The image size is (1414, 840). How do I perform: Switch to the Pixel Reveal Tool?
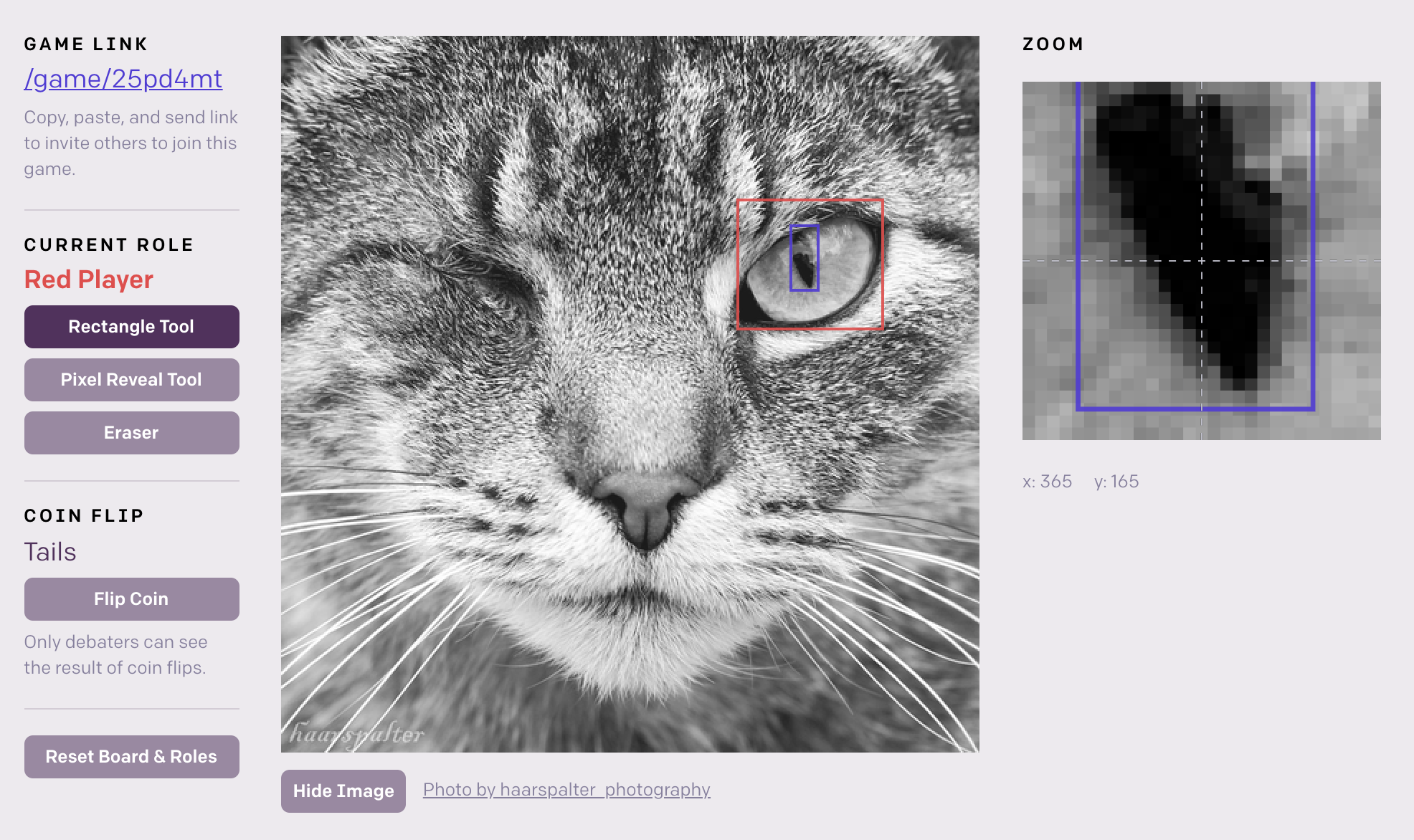(132, 380)
